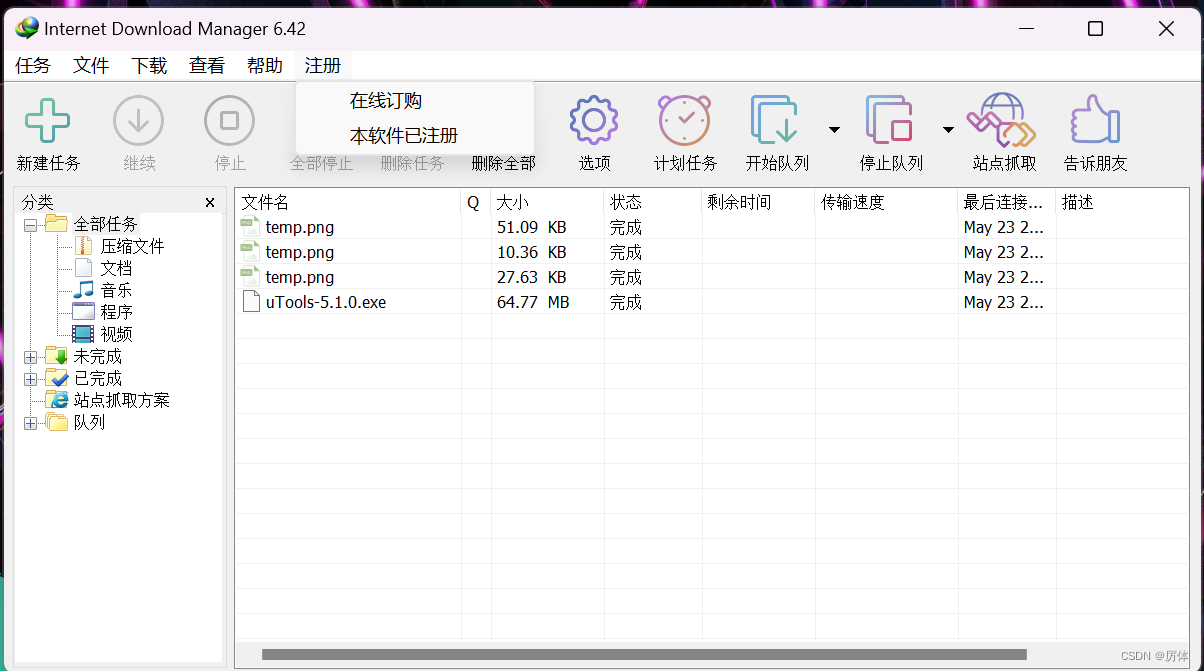The image size is (1204, 671).
Task: Sort by the 大小 column header
Action: pos(547,202)
